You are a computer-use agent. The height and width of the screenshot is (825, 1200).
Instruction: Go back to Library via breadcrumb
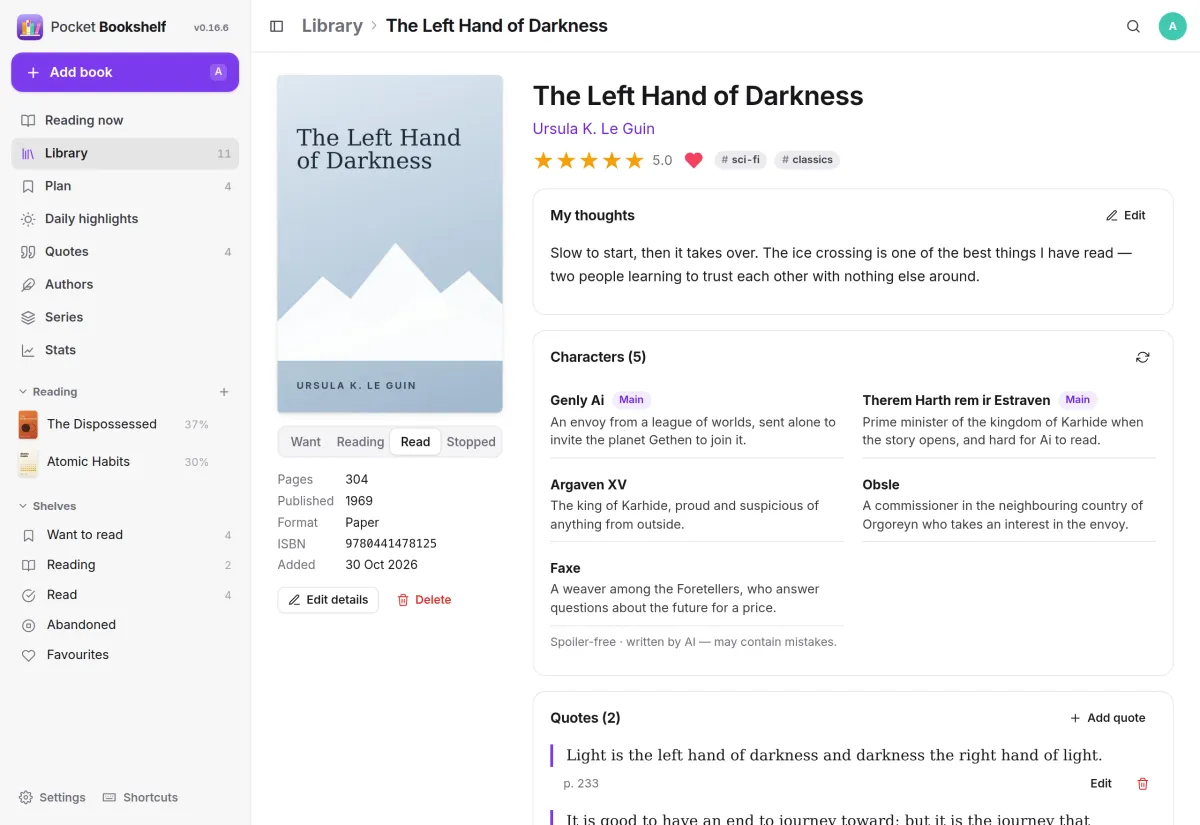click(332, 26)
